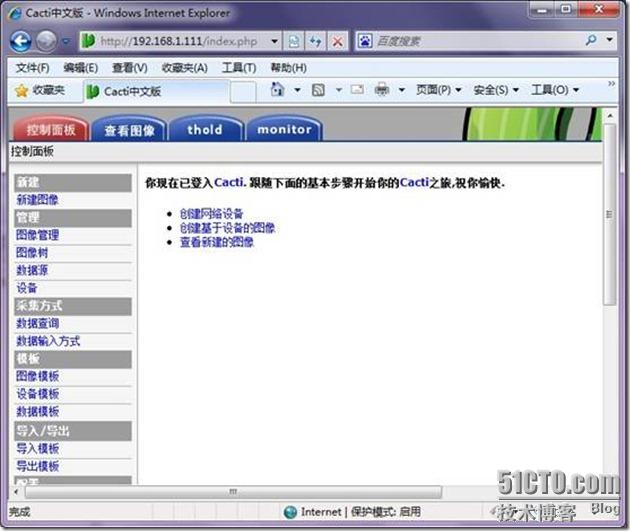Open 设备模板 in the sidebar
Screen dimensions: 630x531
pyautogui.click(x=37, y=394)
